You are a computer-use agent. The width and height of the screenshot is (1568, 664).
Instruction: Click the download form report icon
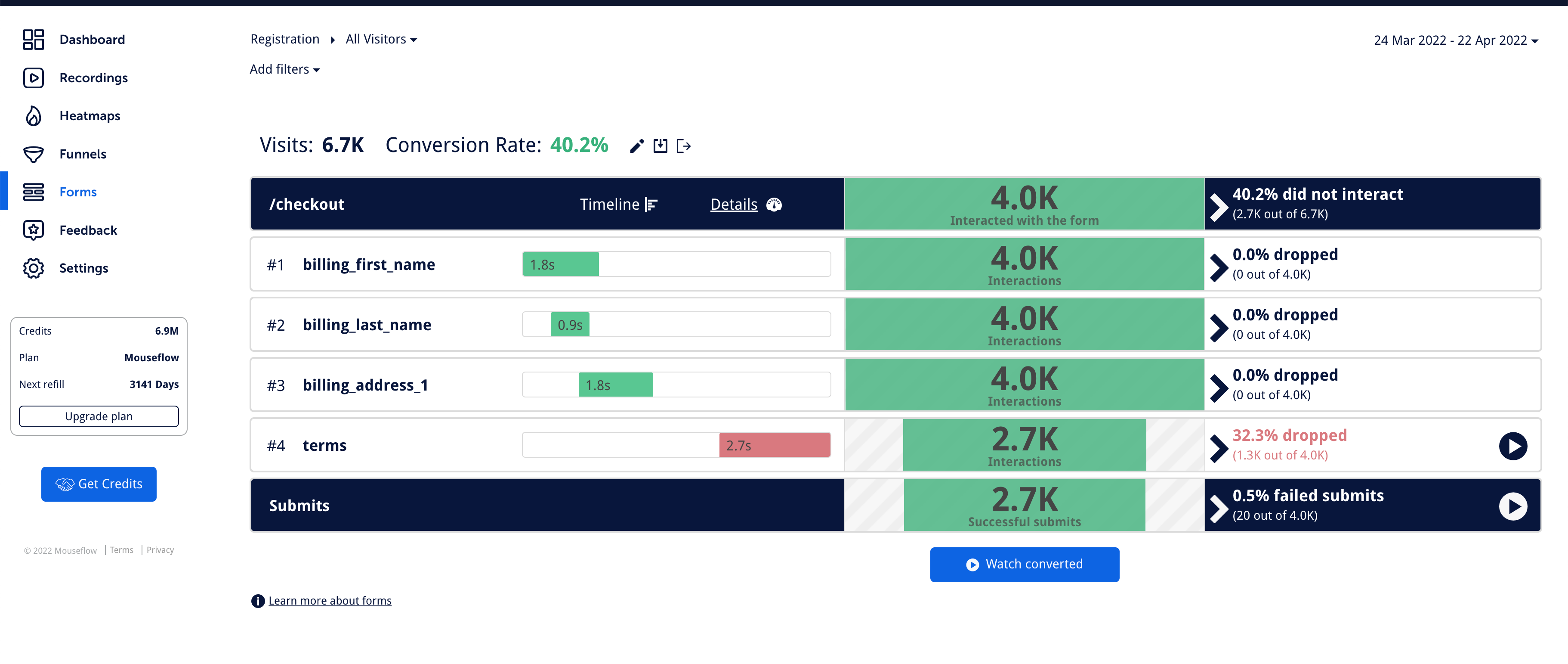[661, 146]
